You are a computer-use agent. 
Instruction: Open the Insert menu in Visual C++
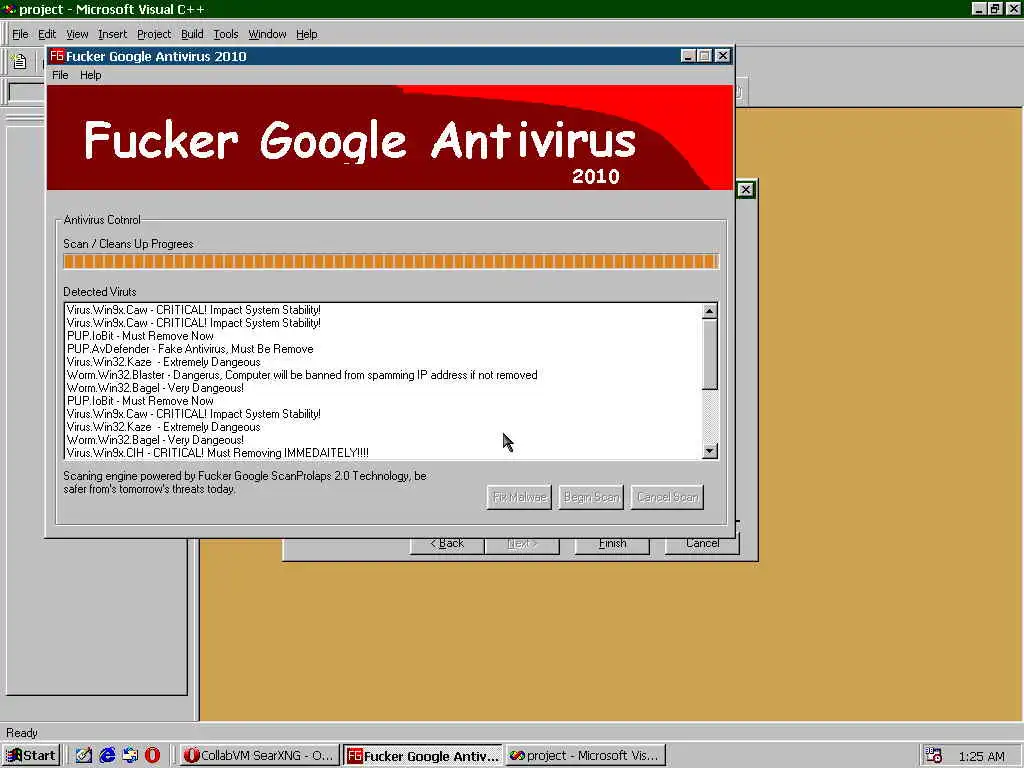click(112, 34)
